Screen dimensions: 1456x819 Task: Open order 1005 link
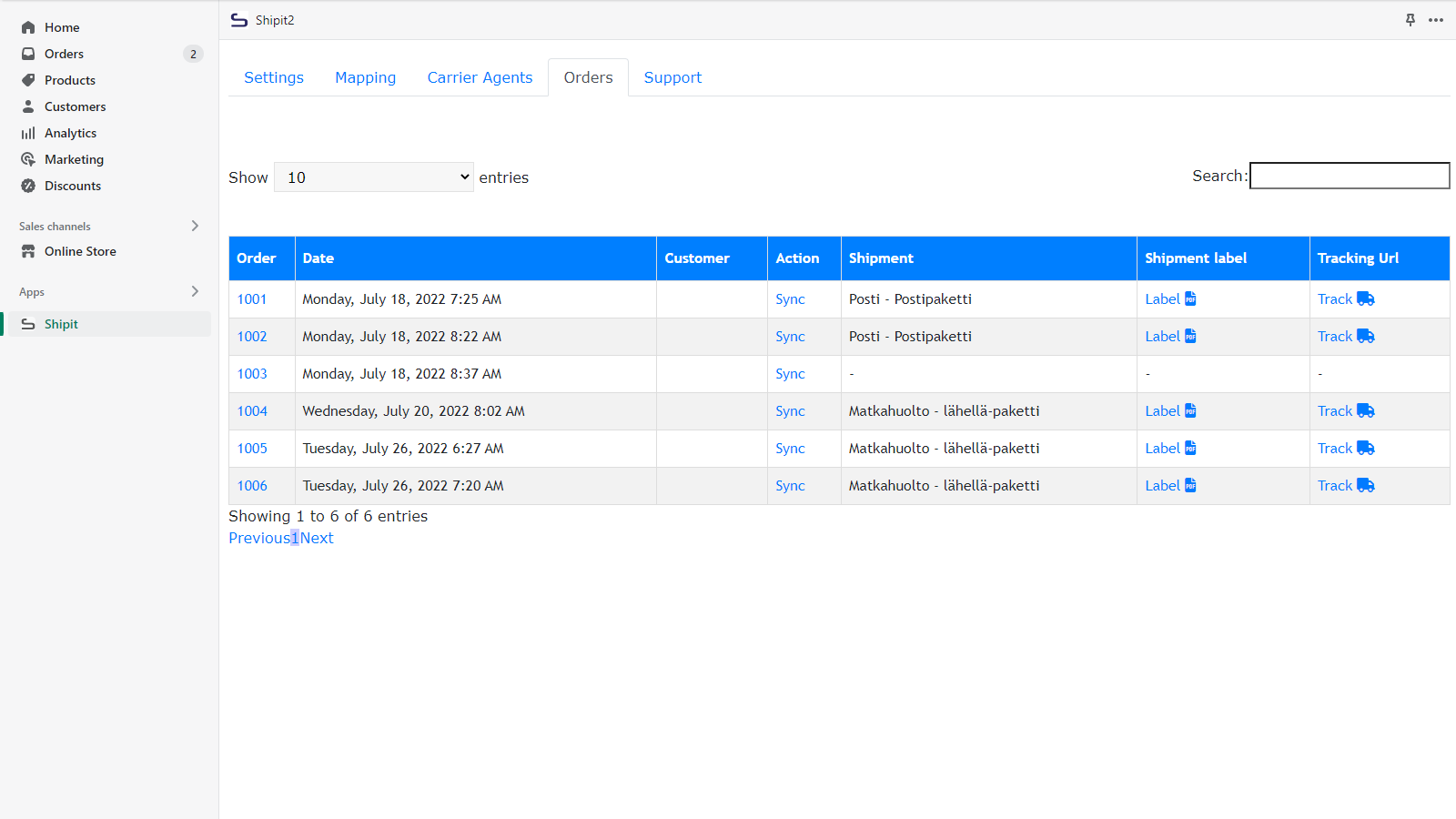[x=252, y=449]
